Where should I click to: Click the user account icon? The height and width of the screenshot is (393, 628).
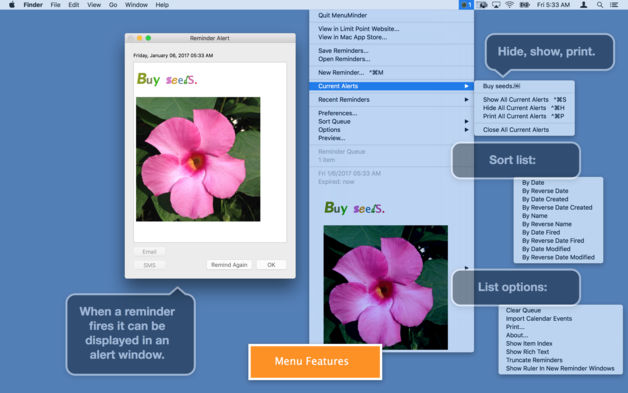pos(584,5)
